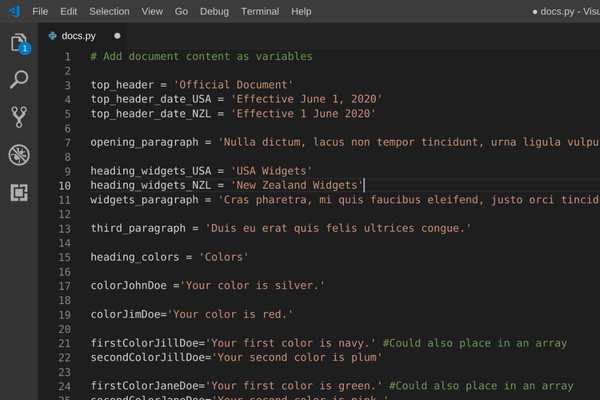Click the variable colorJohnDoe
The height and width of the screenshot is (400, 600).
[128, 286]
